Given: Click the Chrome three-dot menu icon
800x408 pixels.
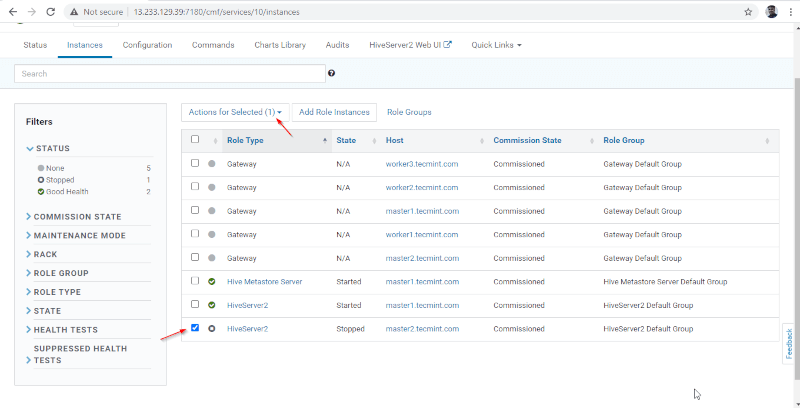Looking at the screenshot, I should point(791,12).
